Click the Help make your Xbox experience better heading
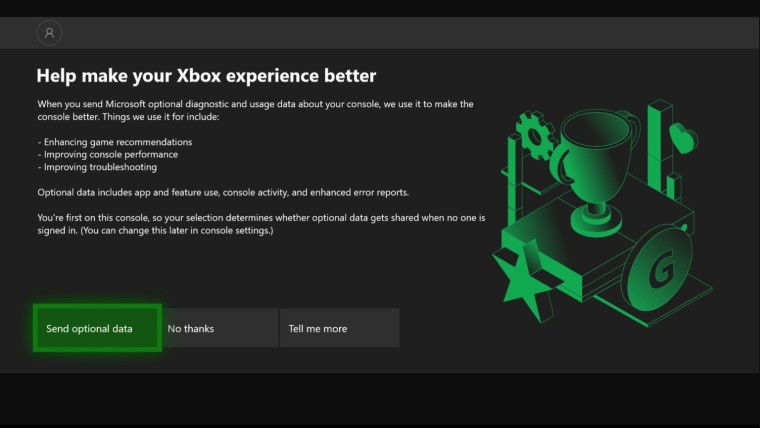760x428 pixels. (206, 76)
